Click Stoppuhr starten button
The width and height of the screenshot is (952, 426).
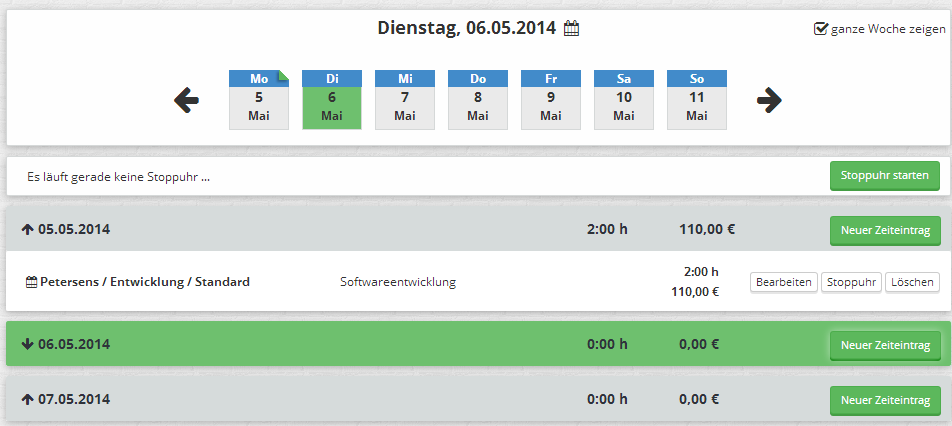[885, 176]
